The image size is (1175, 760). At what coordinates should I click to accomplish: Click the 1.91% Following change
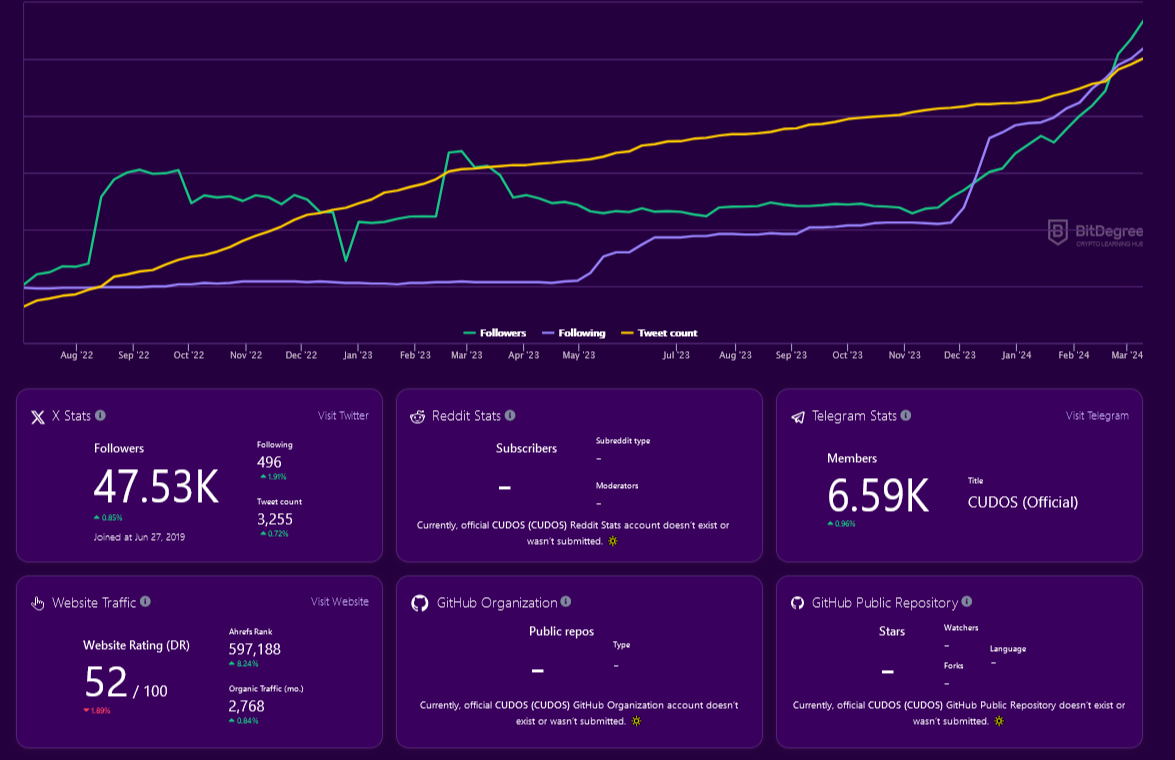point(273,477)
